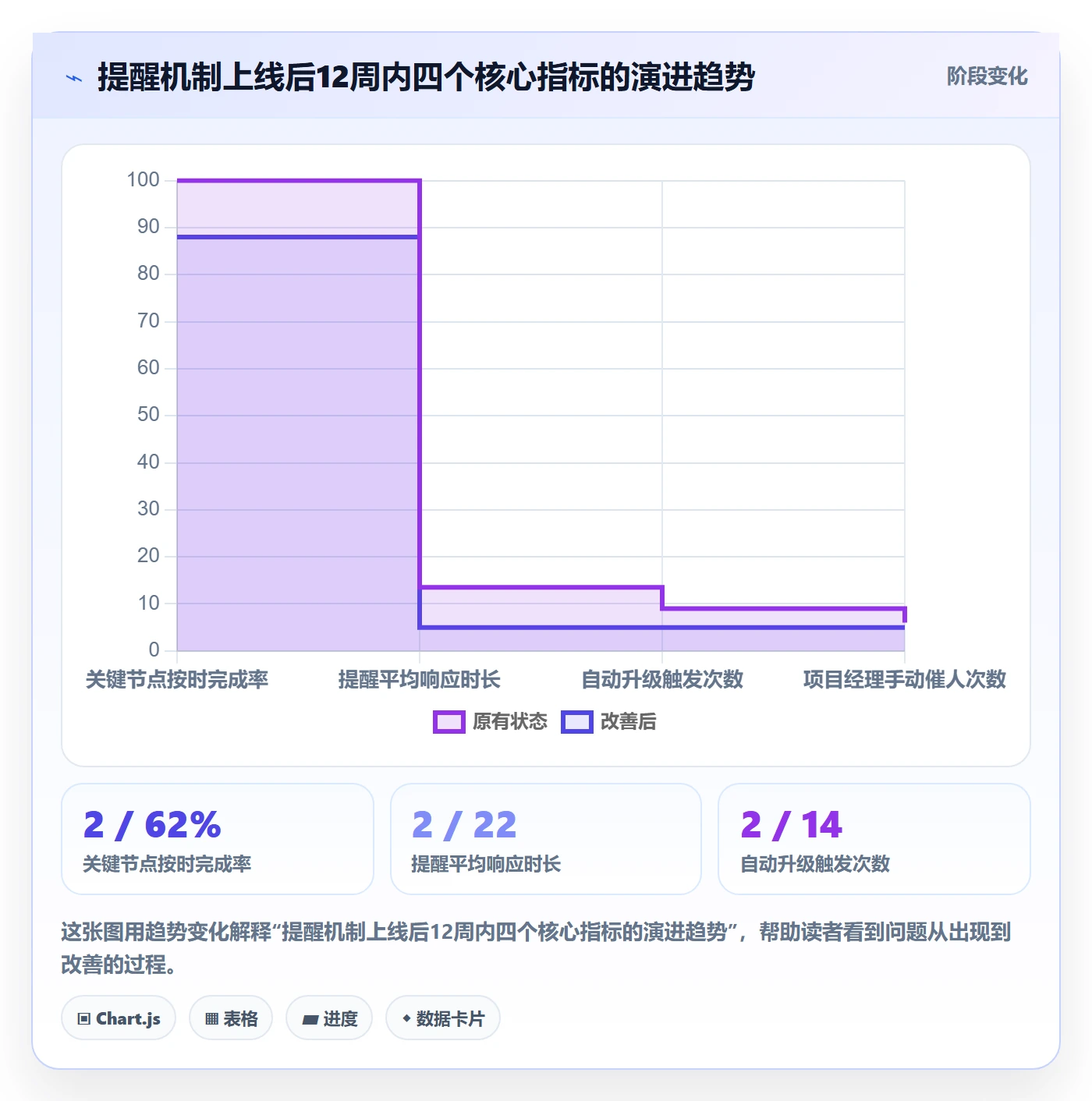Open the 2 / 22 metric card
This screenshot has width=1092, height=1101.
click(546, 839)
